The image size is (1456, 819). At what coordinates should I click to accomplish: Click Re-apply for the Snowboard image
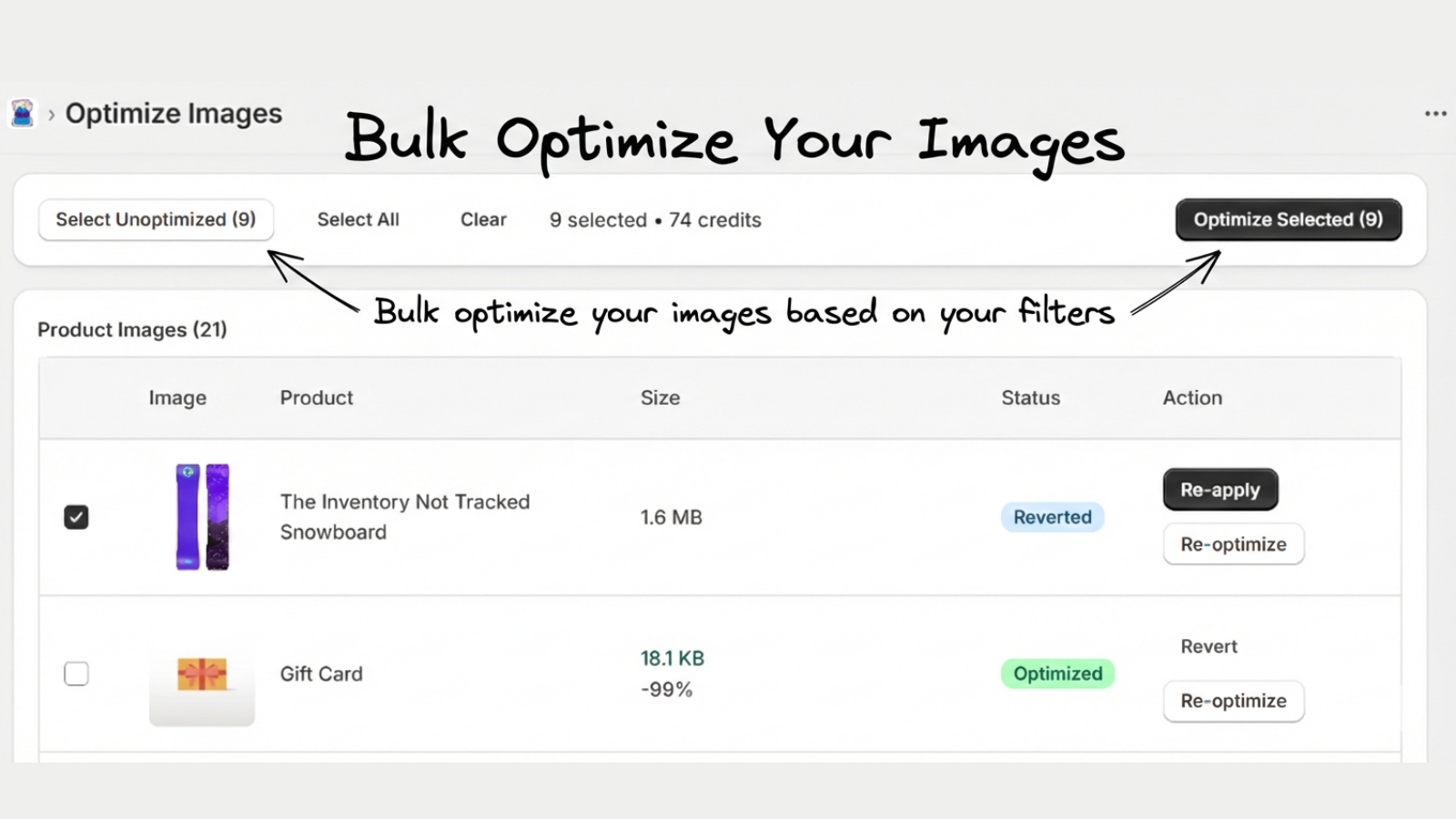pyautogui.click(x=1220, y=490)
